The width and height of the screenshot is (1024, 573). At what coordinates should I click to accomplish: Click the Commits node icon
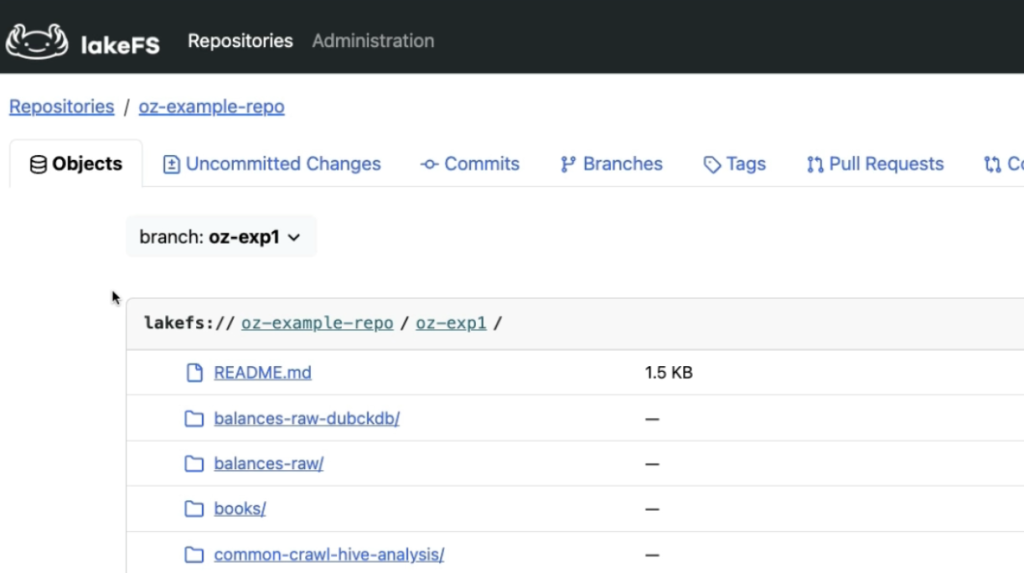tap(429, 165)
